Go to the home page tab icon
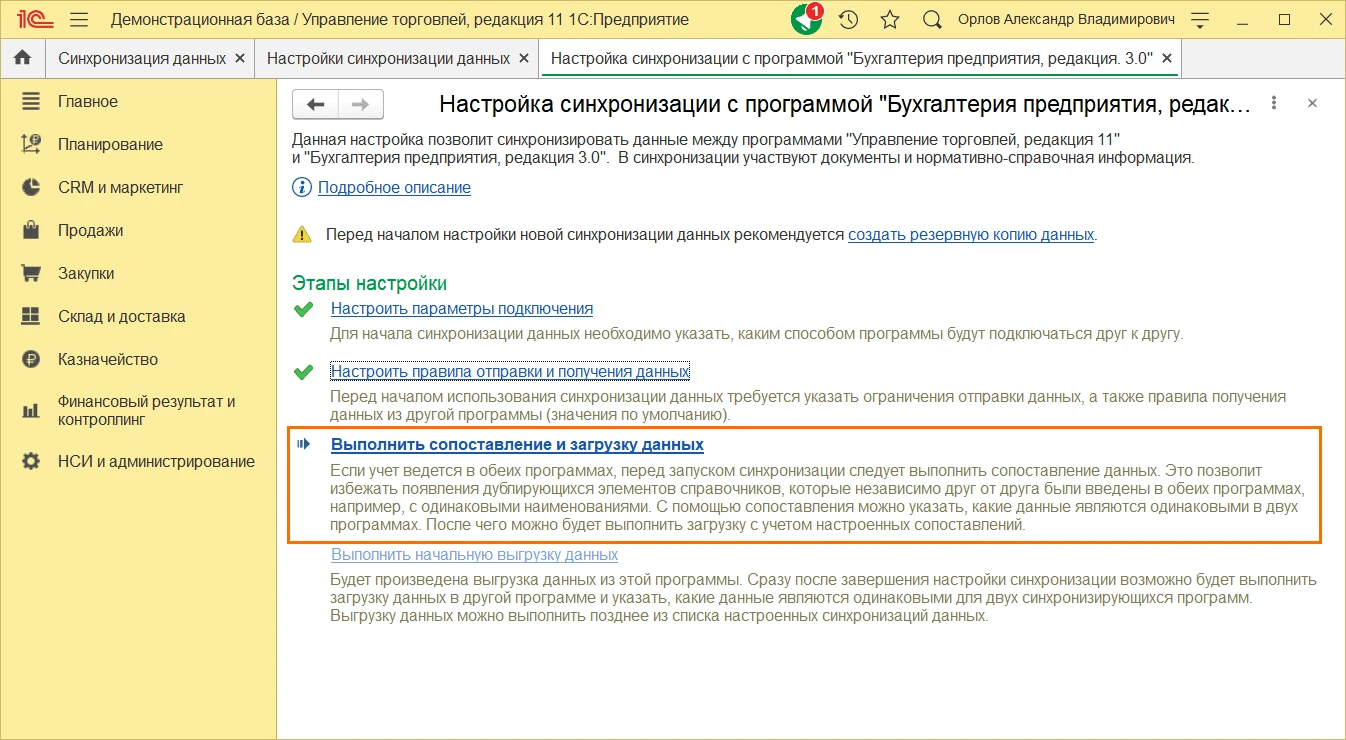Viewport: 1346px width, 740px height. [22, 58]
